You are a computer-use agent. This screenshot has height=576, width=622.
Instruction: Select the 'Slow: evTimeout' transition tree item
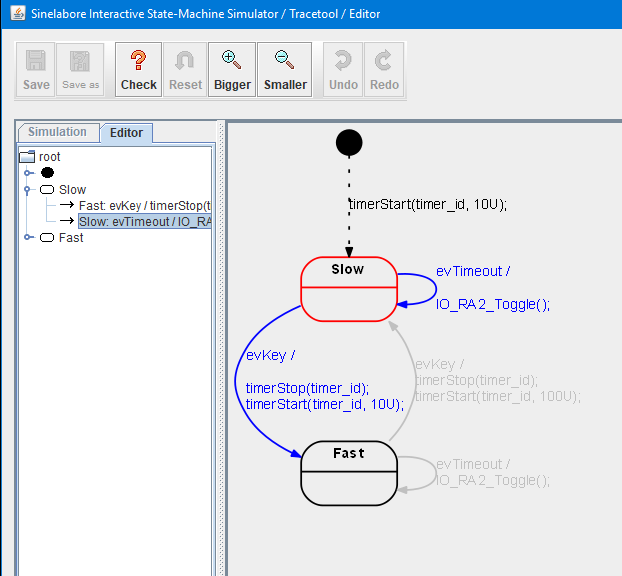click(145, 222)
